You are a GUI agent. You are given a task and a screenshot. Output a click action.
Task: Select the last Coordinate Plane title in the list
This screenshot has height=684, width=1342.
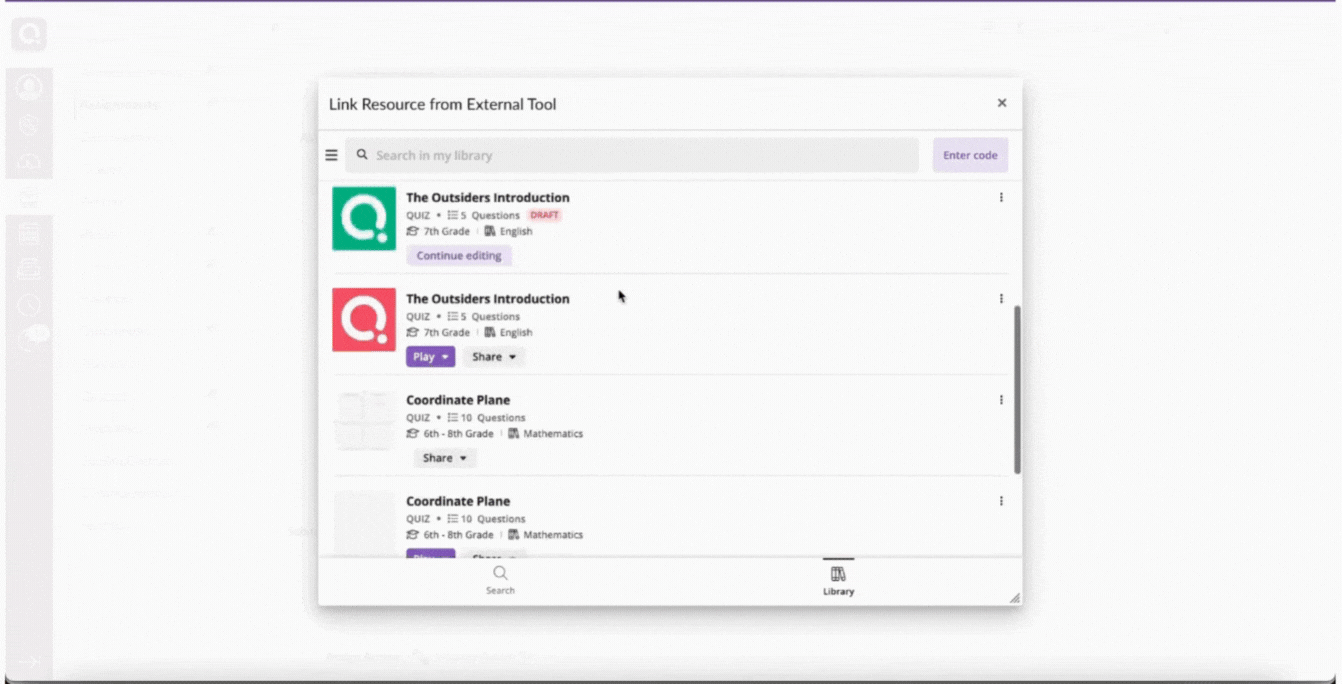click(x=458, y=501)
